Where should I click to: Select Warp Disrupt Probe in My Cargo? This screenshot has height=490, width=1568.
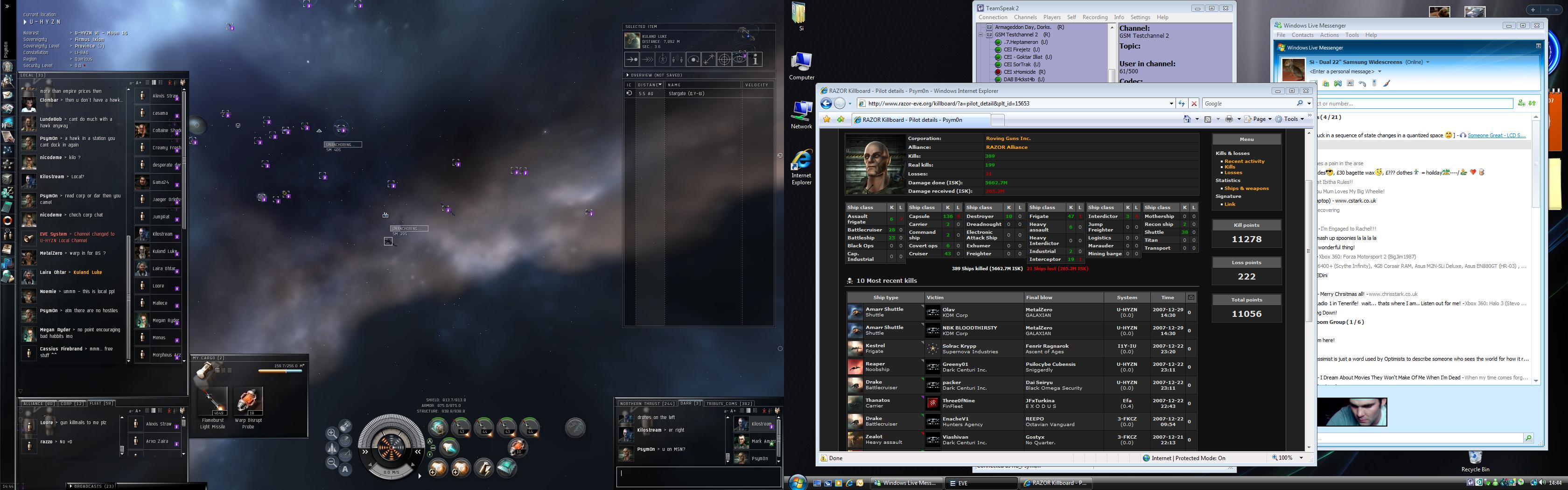click(x=248, y=408)
